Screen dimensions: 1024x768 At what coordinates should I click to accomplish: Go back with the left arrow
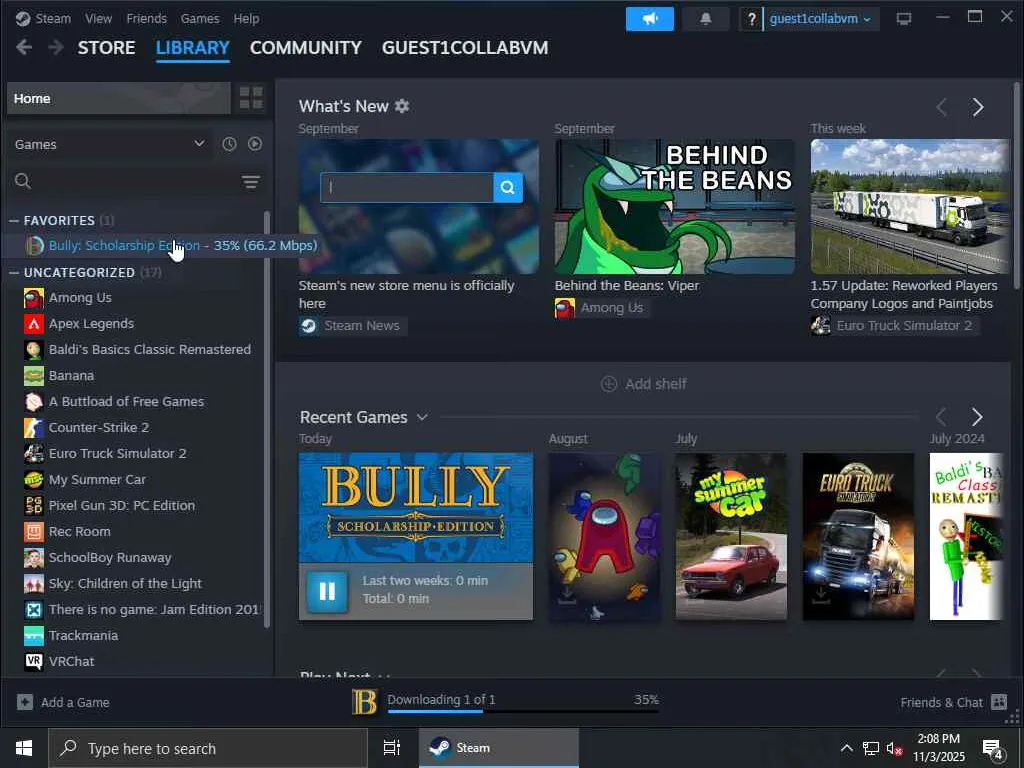click(x=24, y=48)
